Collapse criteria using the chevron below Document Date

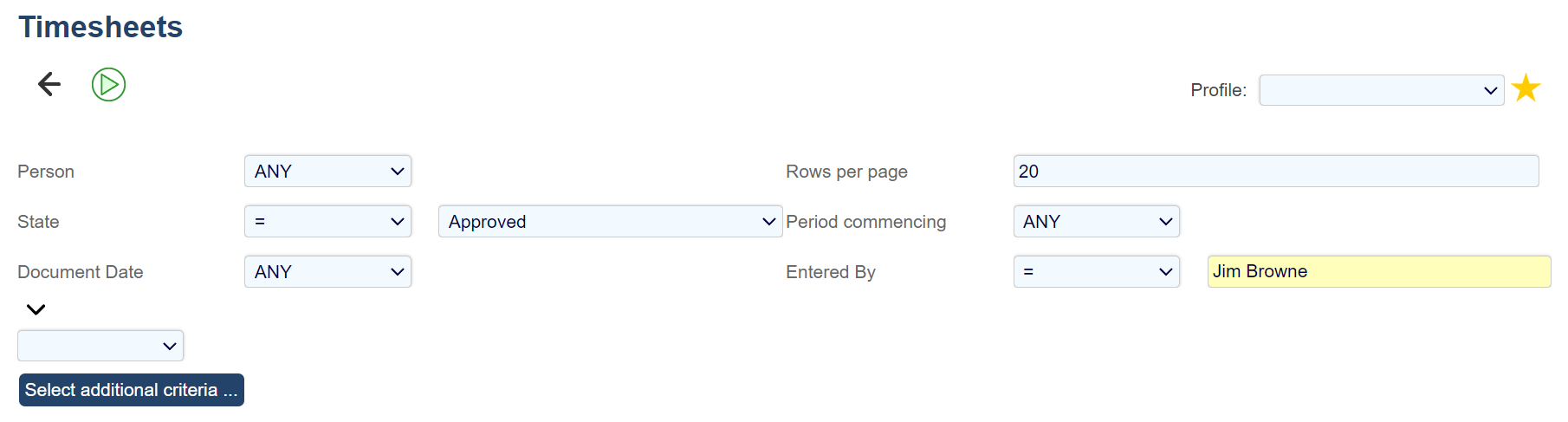36,309
